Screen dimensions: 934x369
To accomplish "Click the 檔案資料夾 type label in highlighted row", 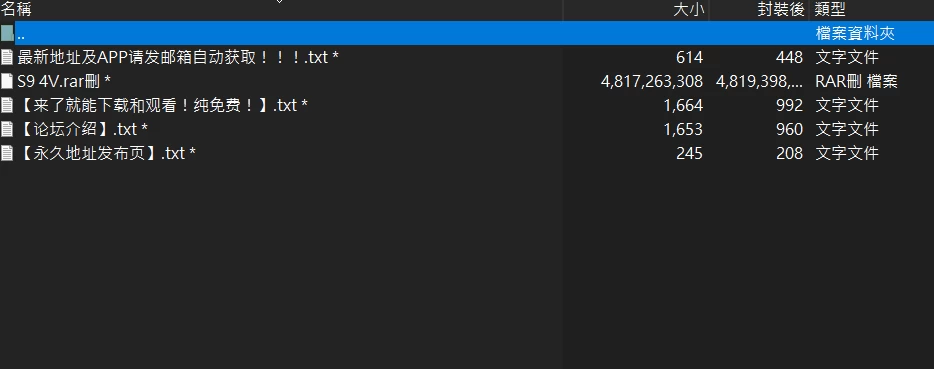I will coord(855,33).
